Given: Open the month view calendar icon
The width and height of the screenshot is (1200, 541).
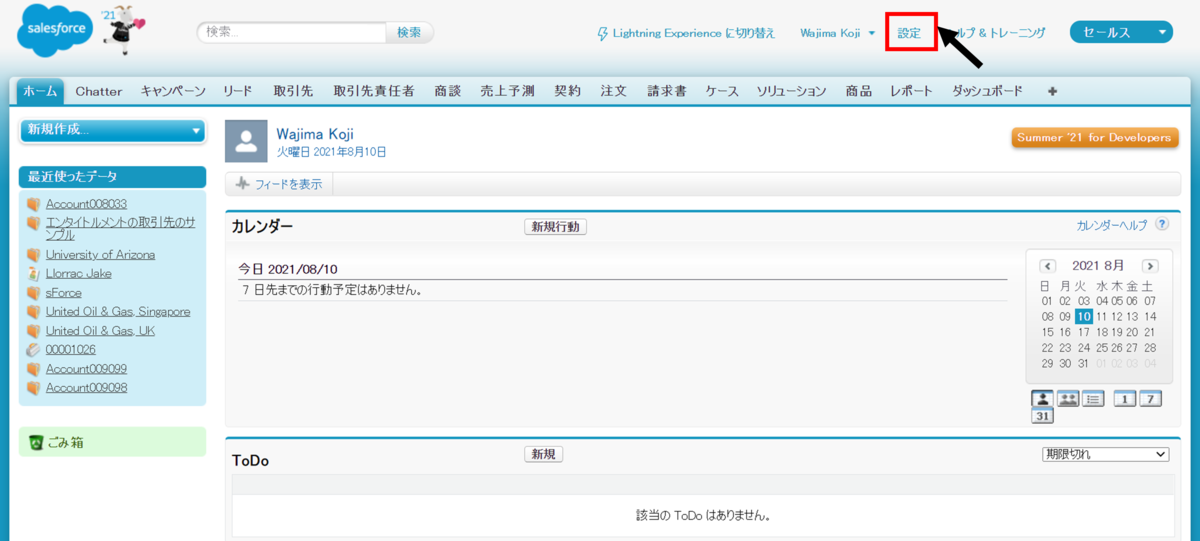Looking at the screenshot, I should coord(1042,416).
